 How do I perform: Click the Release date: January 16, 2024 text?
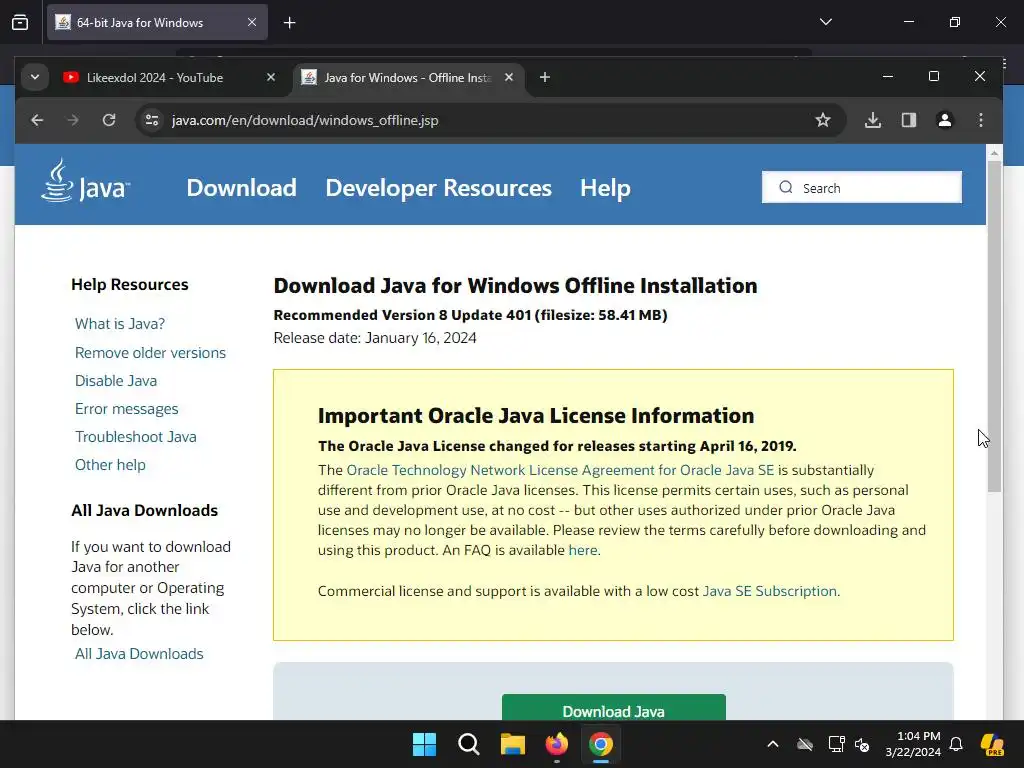click(x=375, y=338)
